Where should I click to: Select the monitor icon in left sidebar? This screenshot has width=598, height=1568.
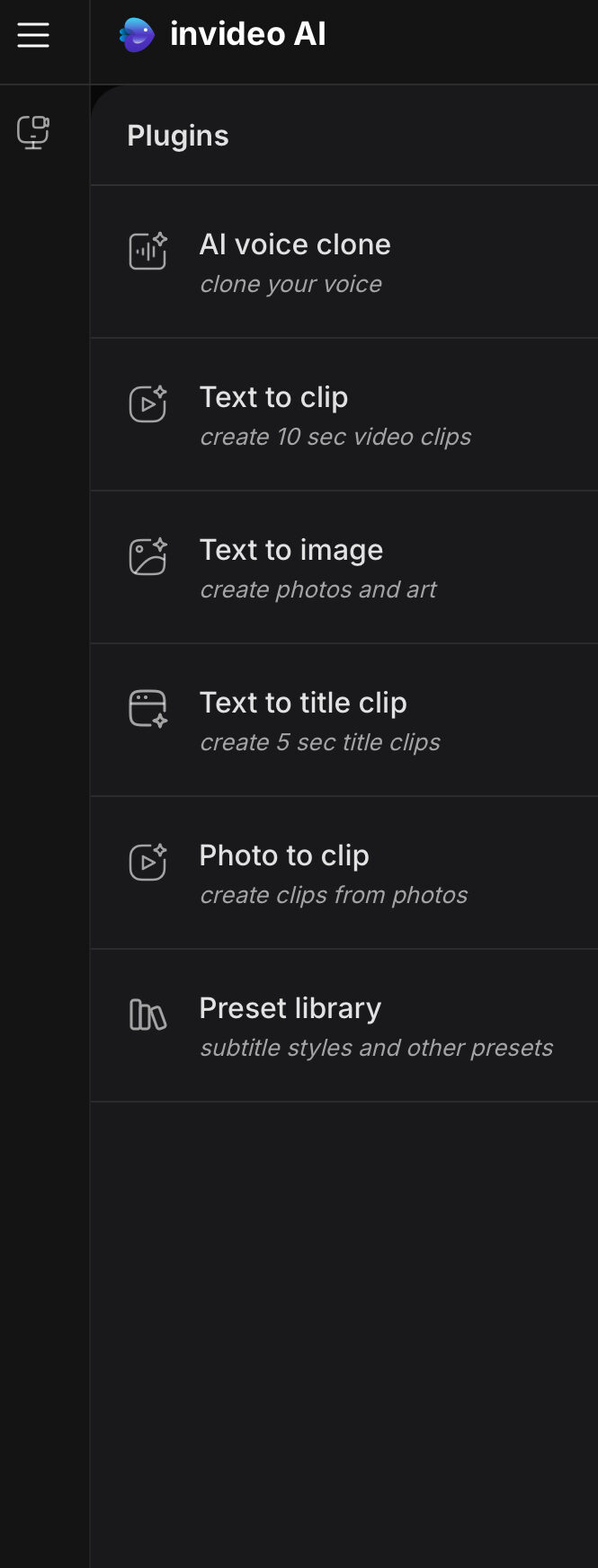pos(33,132)
